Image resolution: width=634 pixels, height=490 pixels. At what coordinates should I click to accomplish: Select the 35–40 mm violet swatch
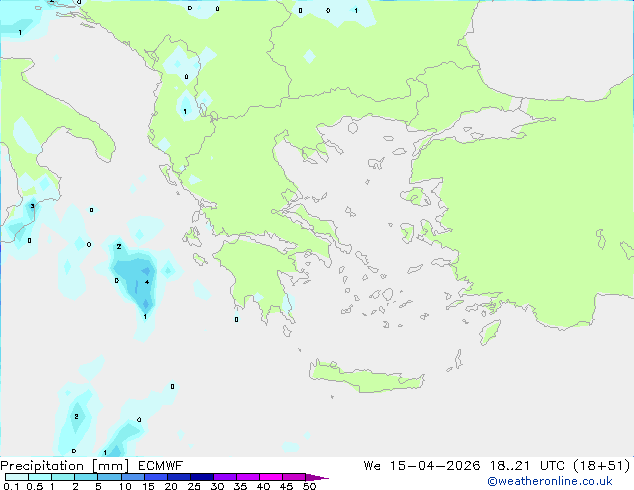247,477
